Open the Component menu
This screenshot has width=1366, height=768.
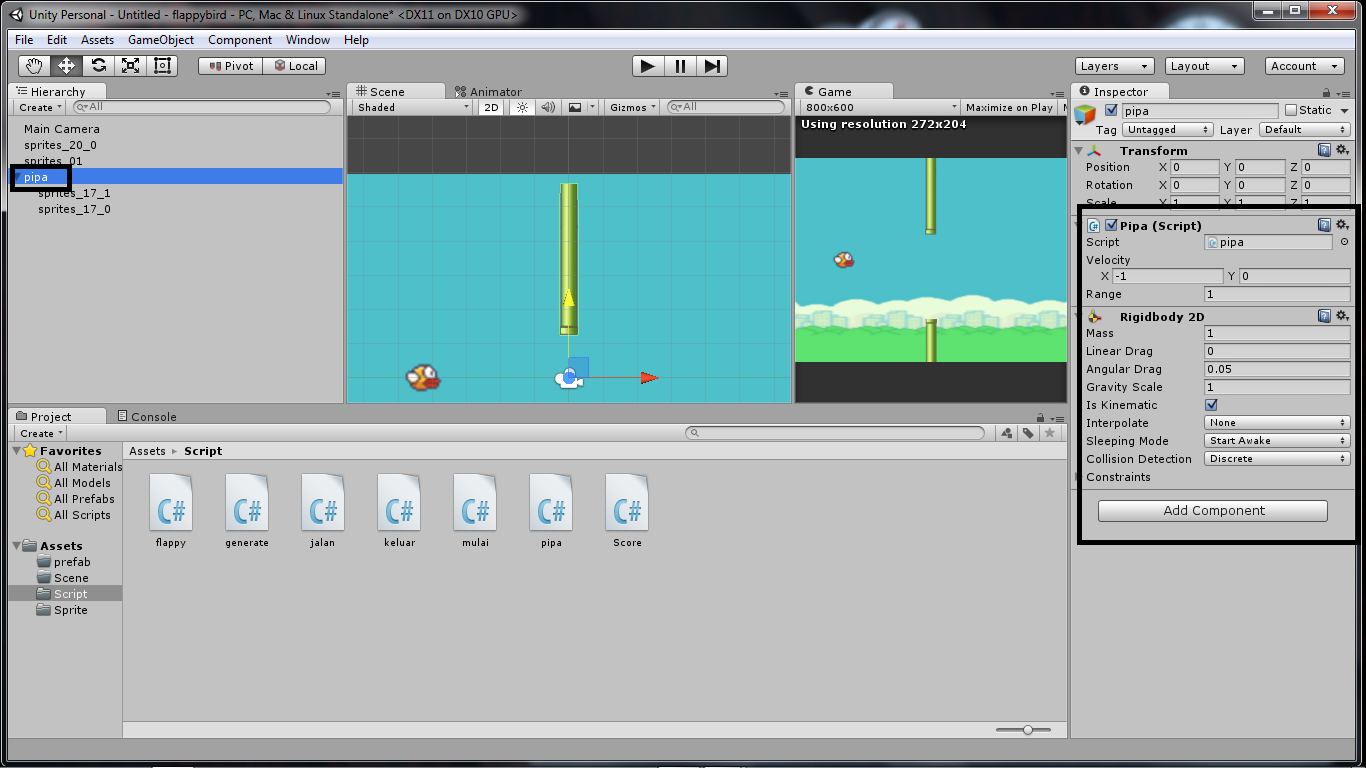[240, 40]
